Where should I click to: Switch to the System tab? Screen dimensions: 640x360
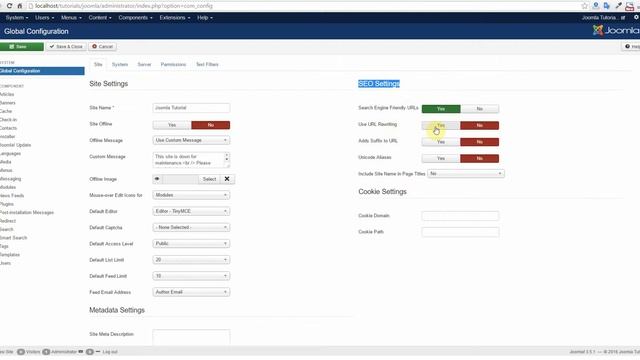(x=120, y=64)
